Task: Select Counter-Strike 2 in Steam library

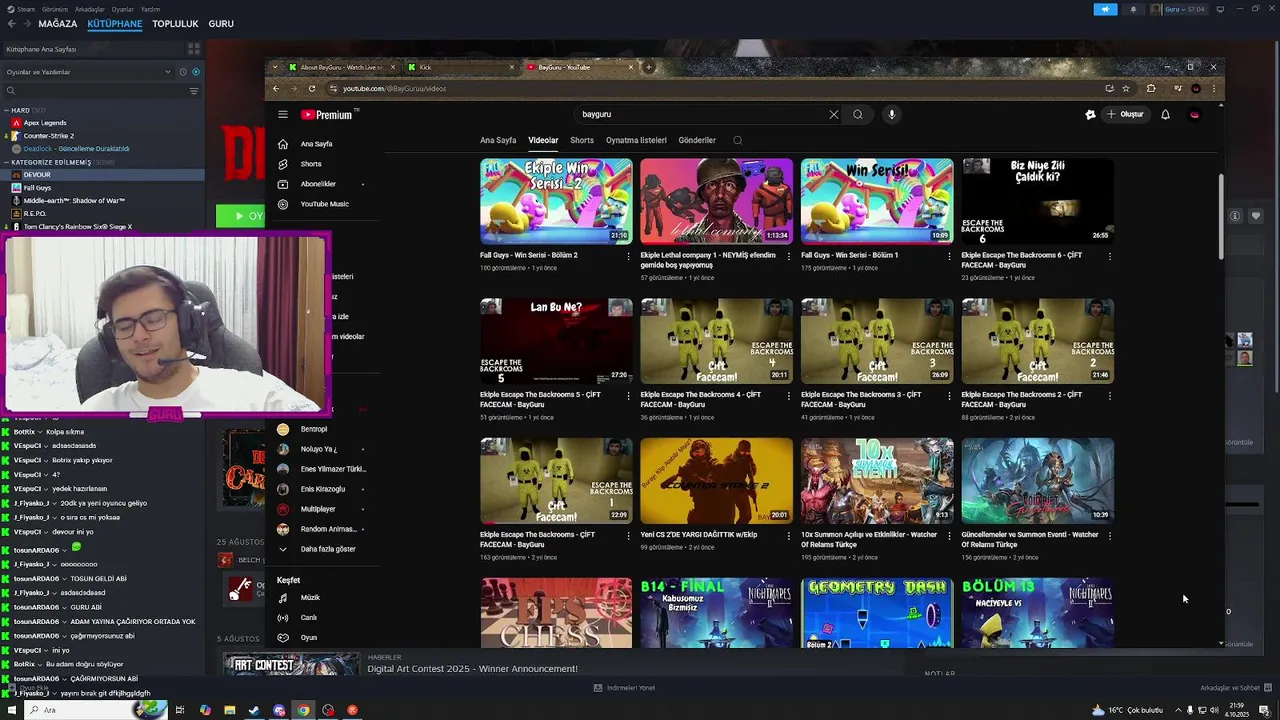Action: point(48,136)
